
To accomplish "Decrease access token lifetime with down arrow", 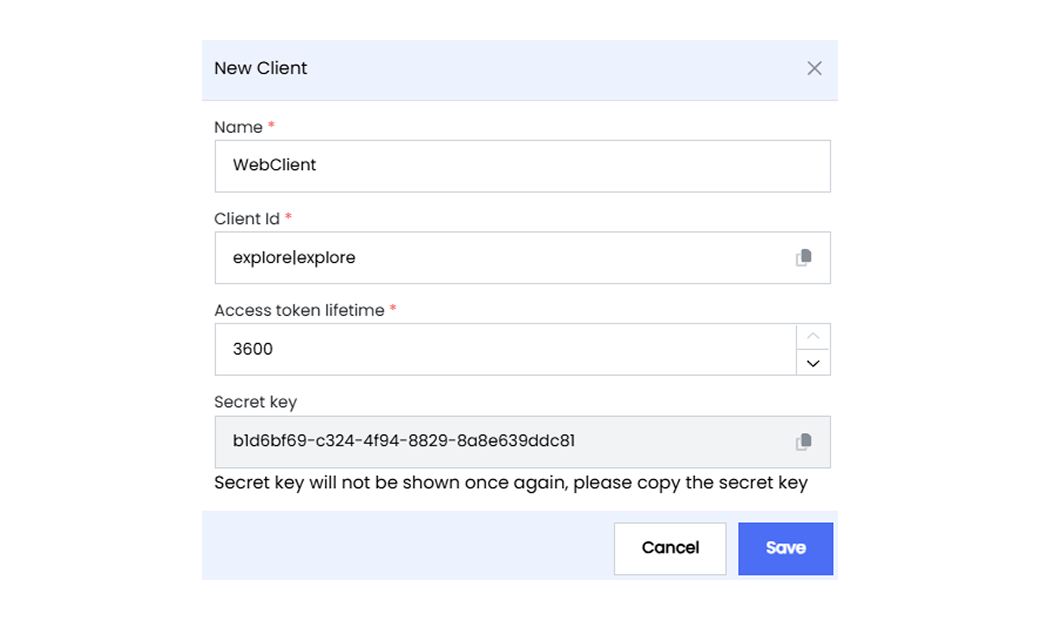I will pos(813,363).
